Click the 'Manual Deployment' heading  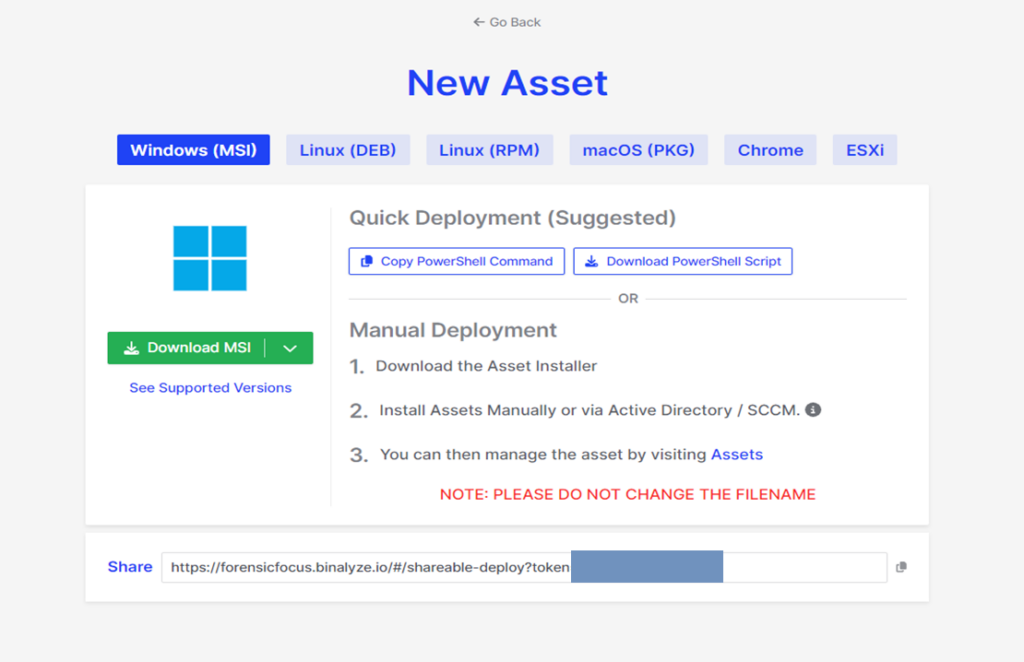click(x=453, y=330)
